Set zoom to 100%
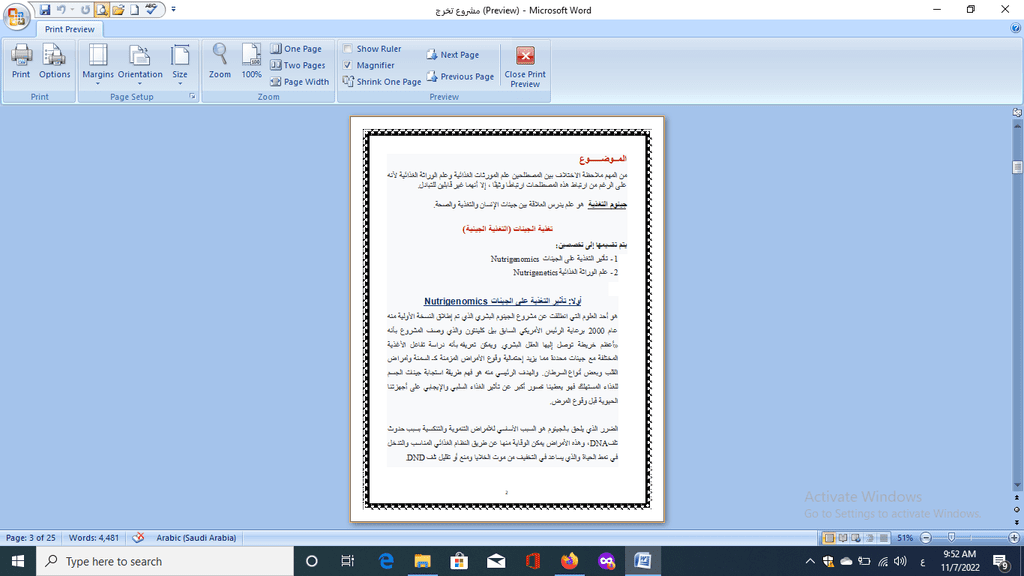This screenshot has height=576, width=1024. coord(251,61)
